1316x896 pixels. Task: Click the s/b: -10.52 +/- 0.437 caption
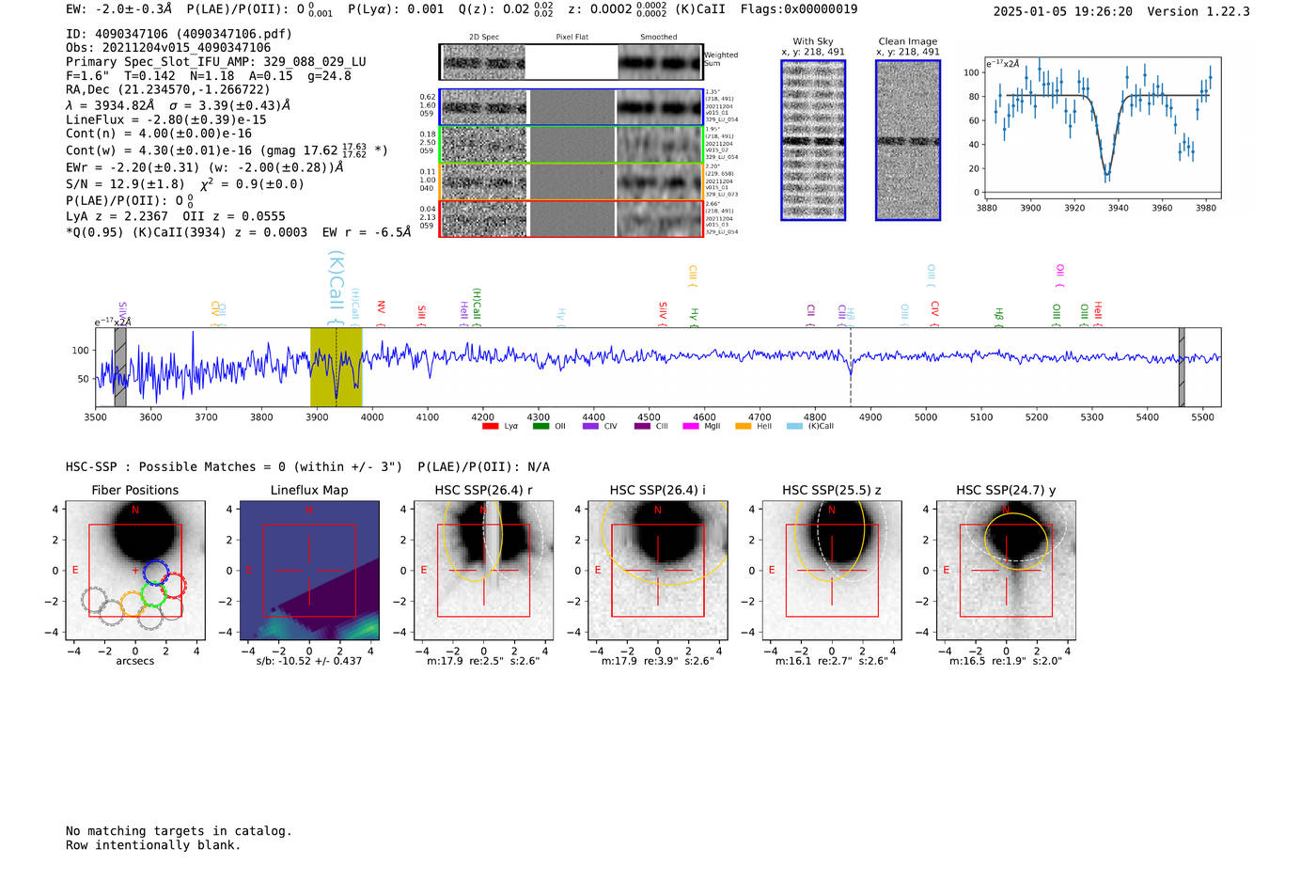click(309, 661)
